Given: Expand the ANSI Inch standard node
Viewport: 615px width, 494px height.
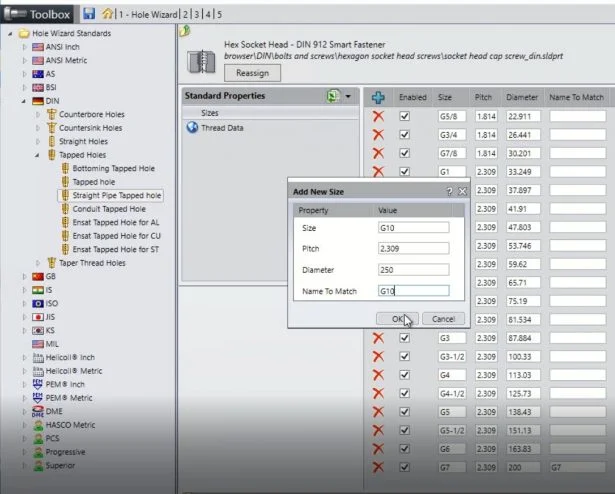Looking at the screenshot, I should (24, 47).
